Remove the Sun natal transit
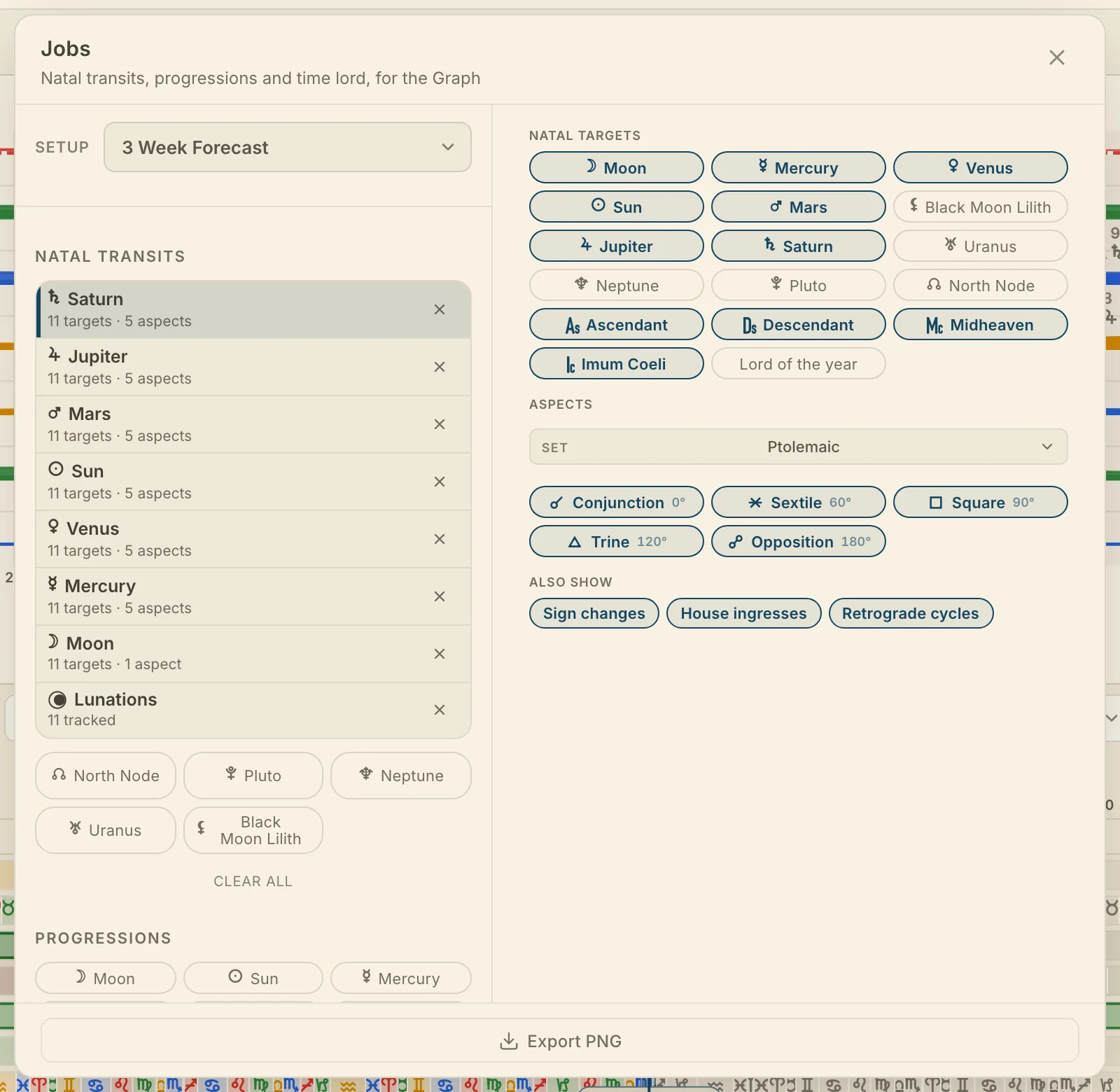1120x1092 pixels. (440, 482)
